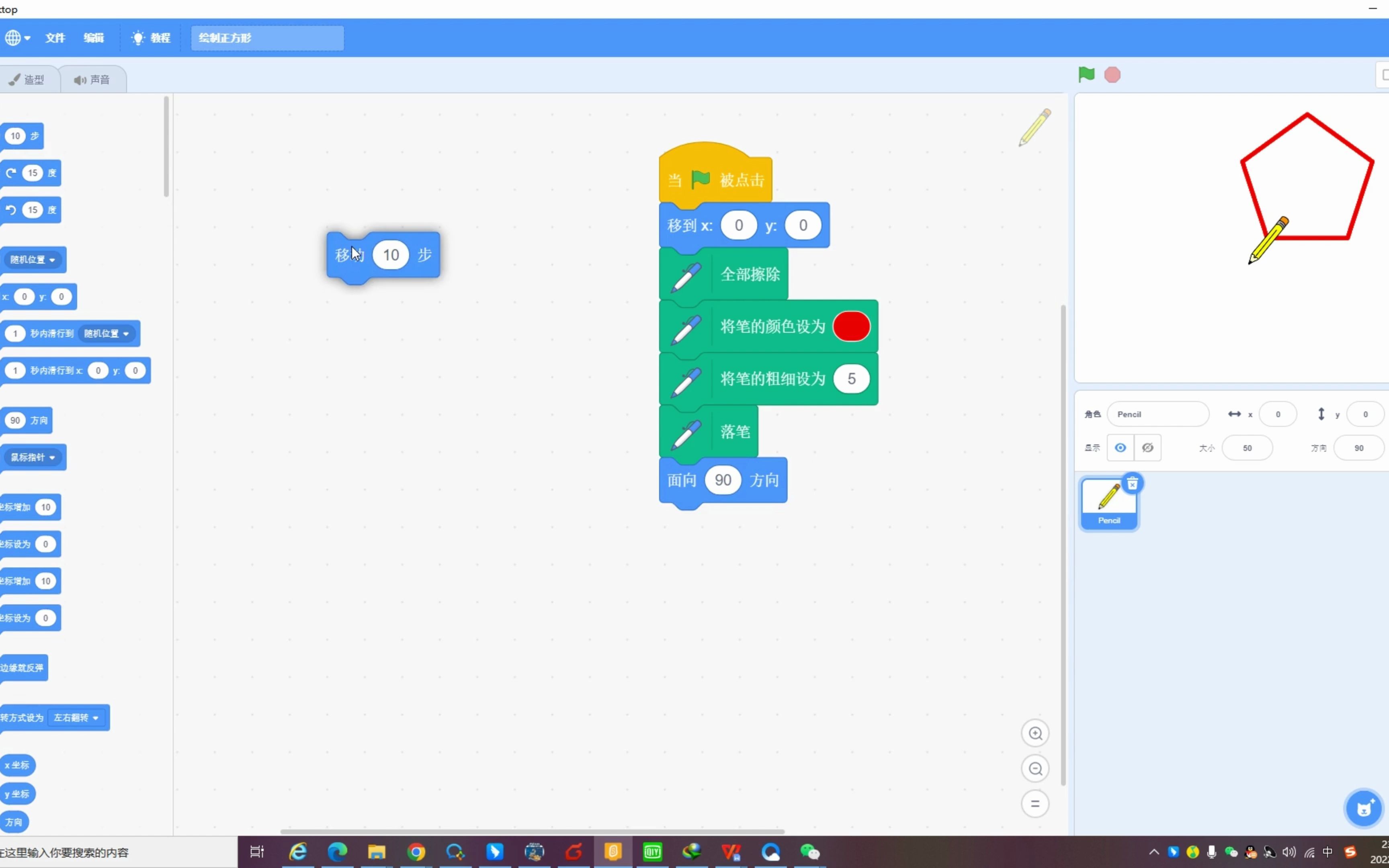
Task: Hide the sprite with crossed-eye toggle
Action: pyautogui.click(x=1147, y=448)
